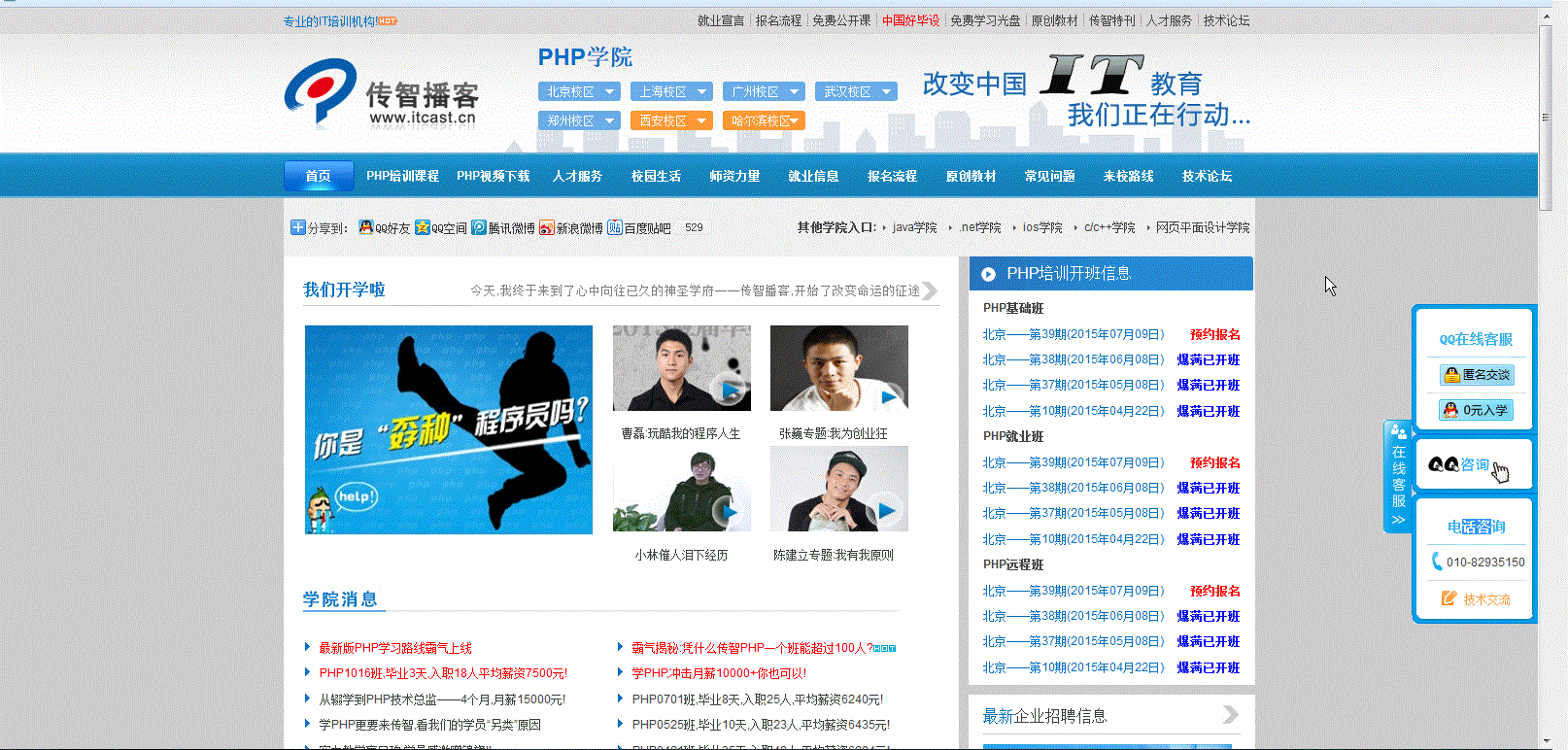Open 技术交流 pencil icon link
This screenshot has width=1568, height=750.
(1449, 598)
